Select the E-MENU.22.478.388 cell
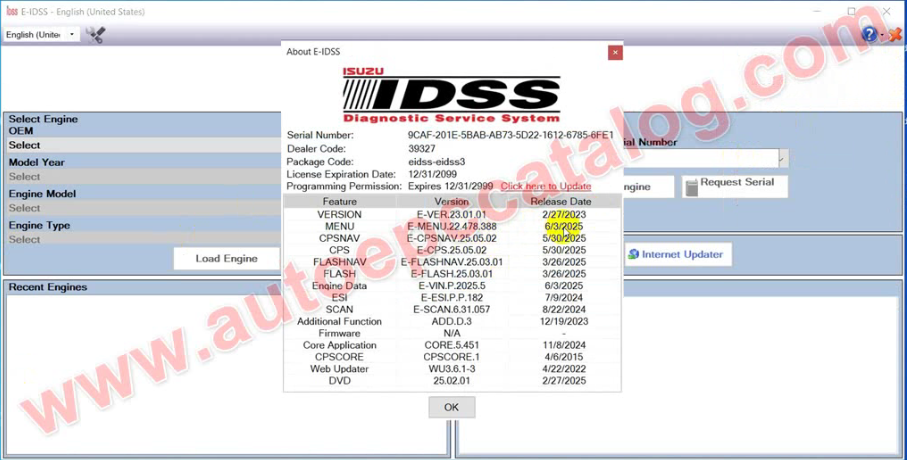907x460 pixels. (x=451, y=226)
